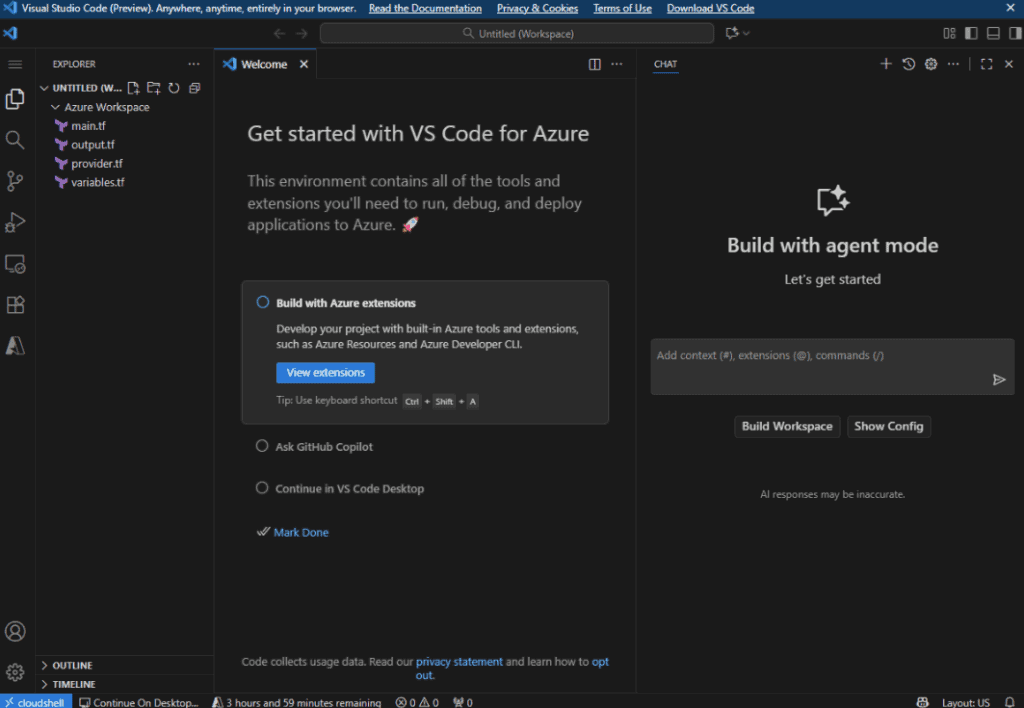Open the Run and Debug view
Viewport: 1024px width, 708px height.
[x=15, y=222]
